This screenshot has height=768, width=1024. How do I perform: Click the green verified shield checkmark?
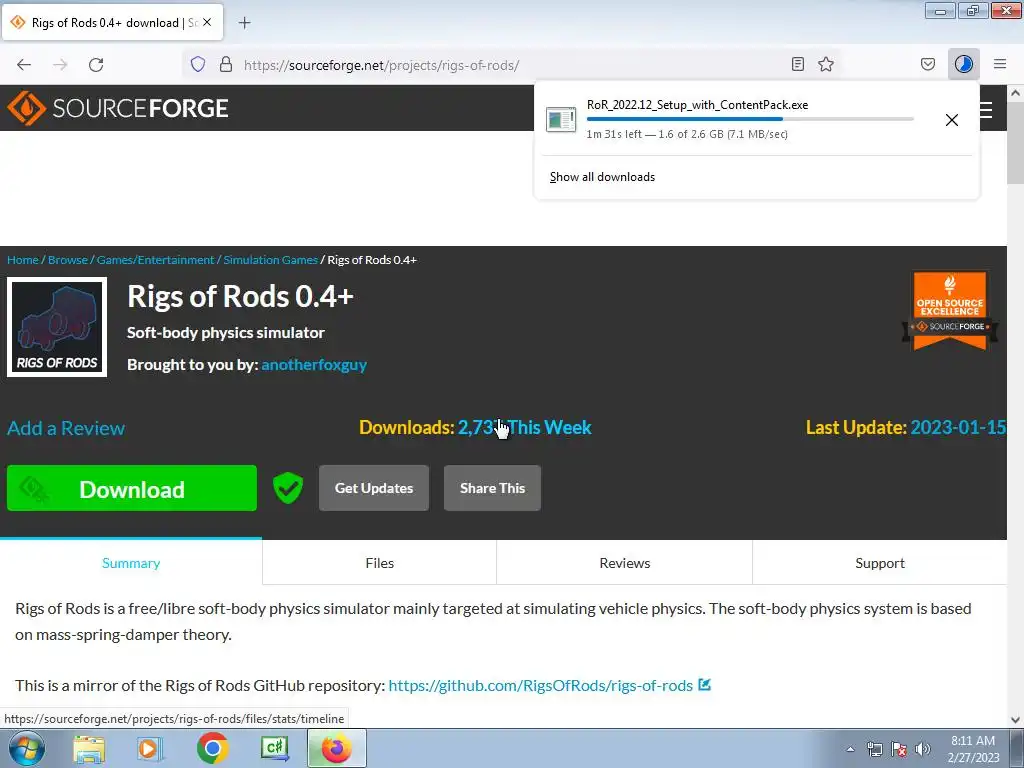[x=288, y=488]
